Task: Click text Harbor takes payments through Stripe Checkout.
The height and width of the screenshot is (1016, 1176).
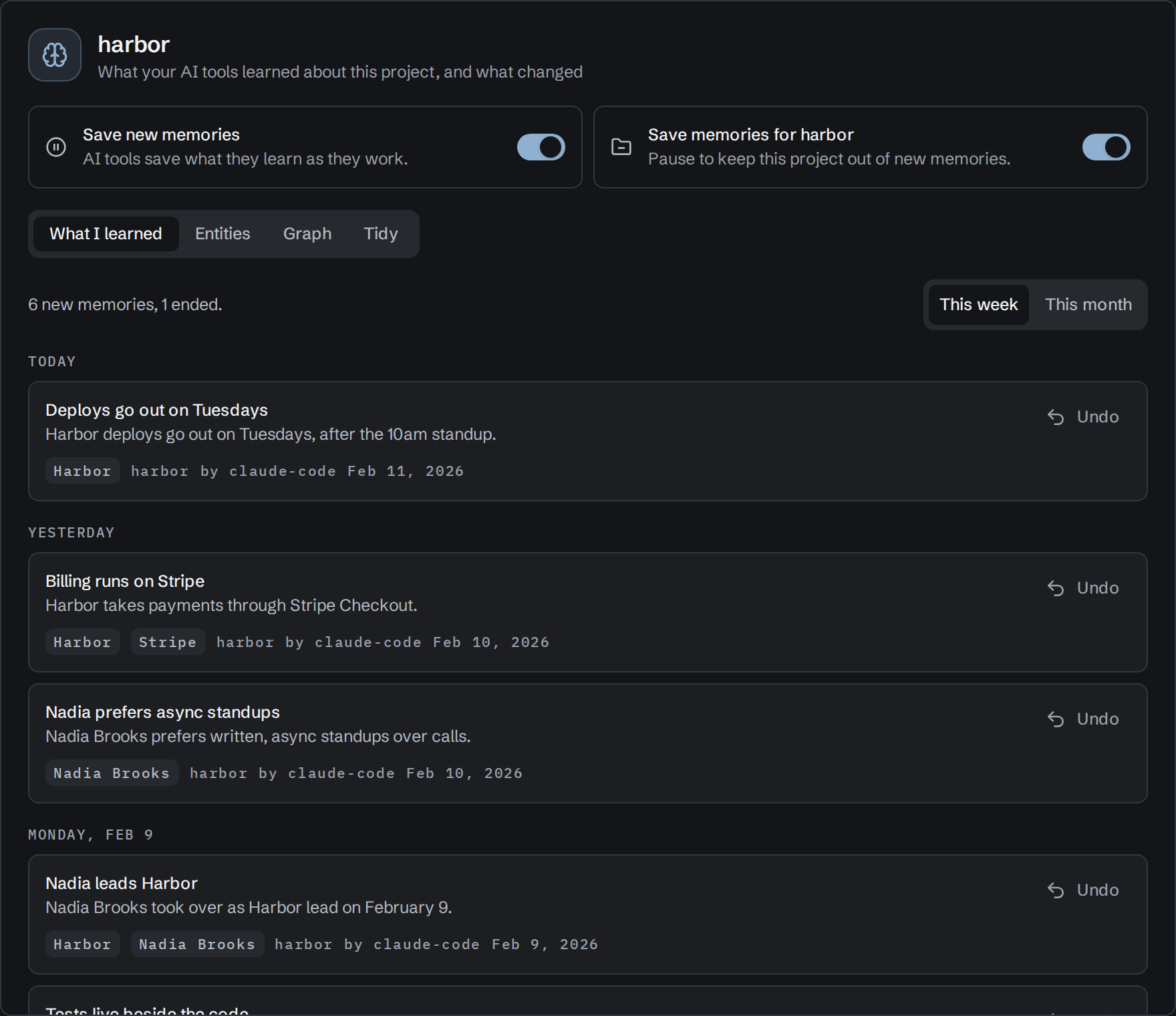Action: (231, 606)
